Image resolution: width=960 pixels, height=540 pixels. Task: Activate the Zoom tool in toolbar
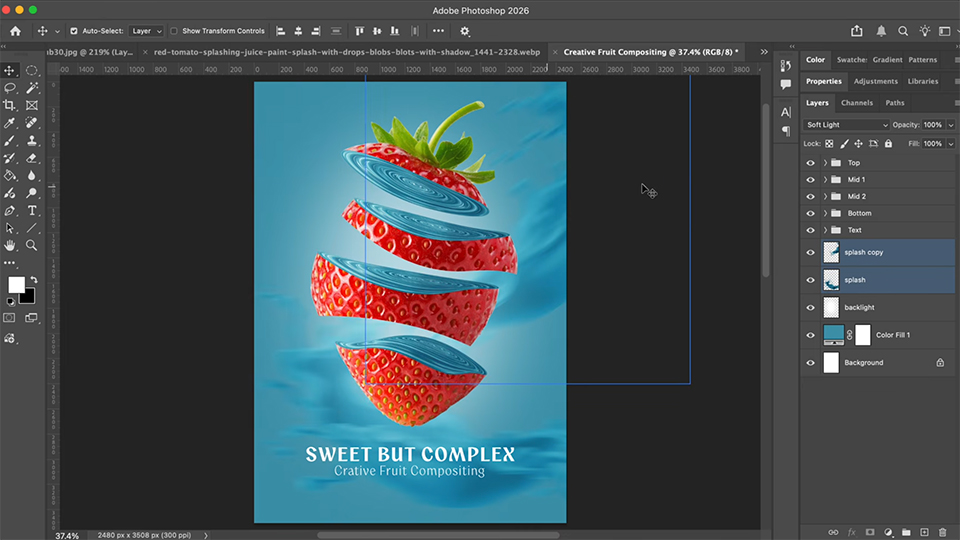[32, 245]
